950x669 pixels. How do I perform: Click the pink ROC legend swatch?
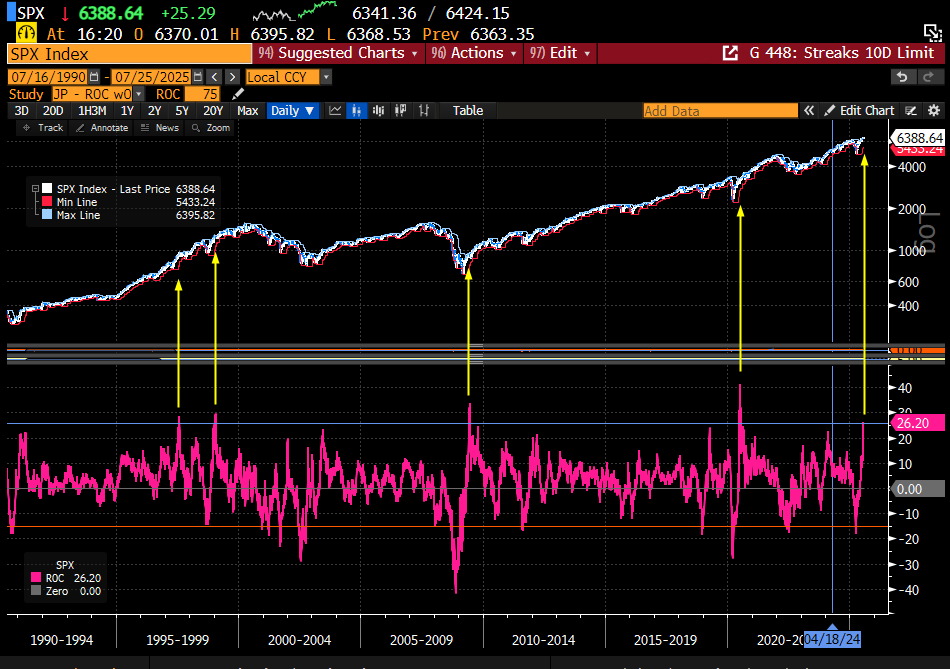coord(36,577)
